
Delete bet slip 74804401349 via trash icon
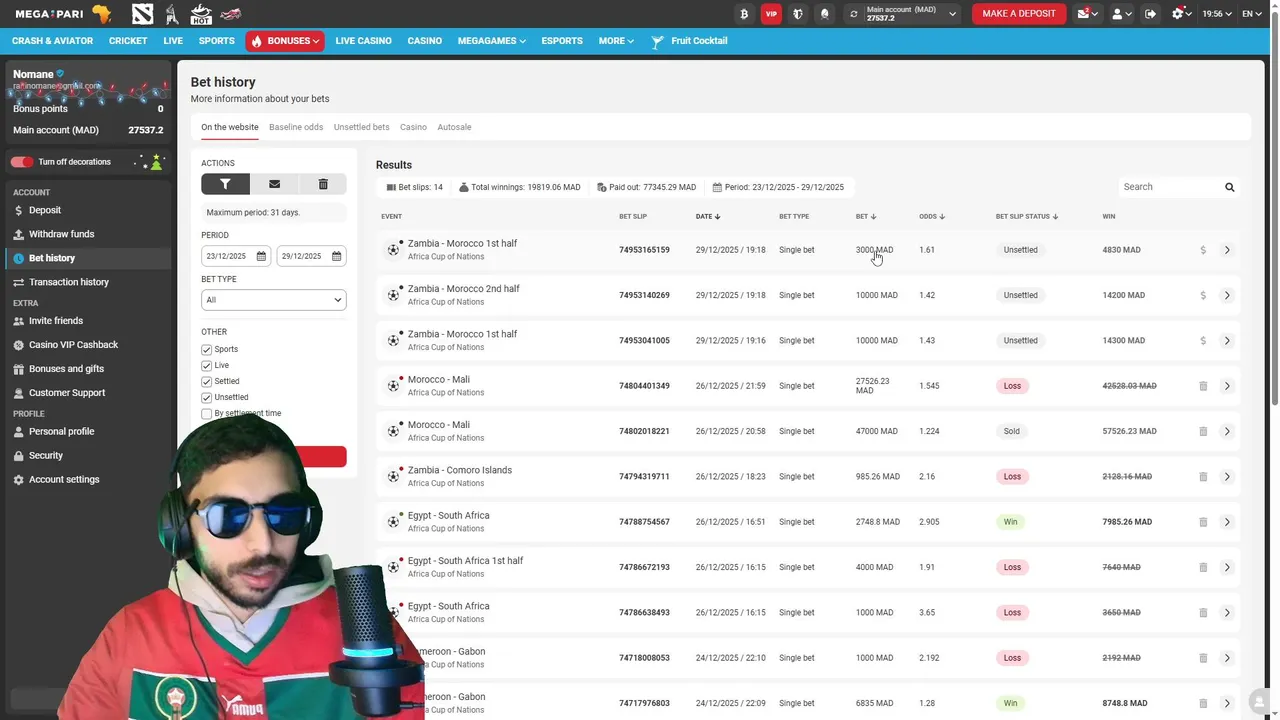click(1203, 386)
